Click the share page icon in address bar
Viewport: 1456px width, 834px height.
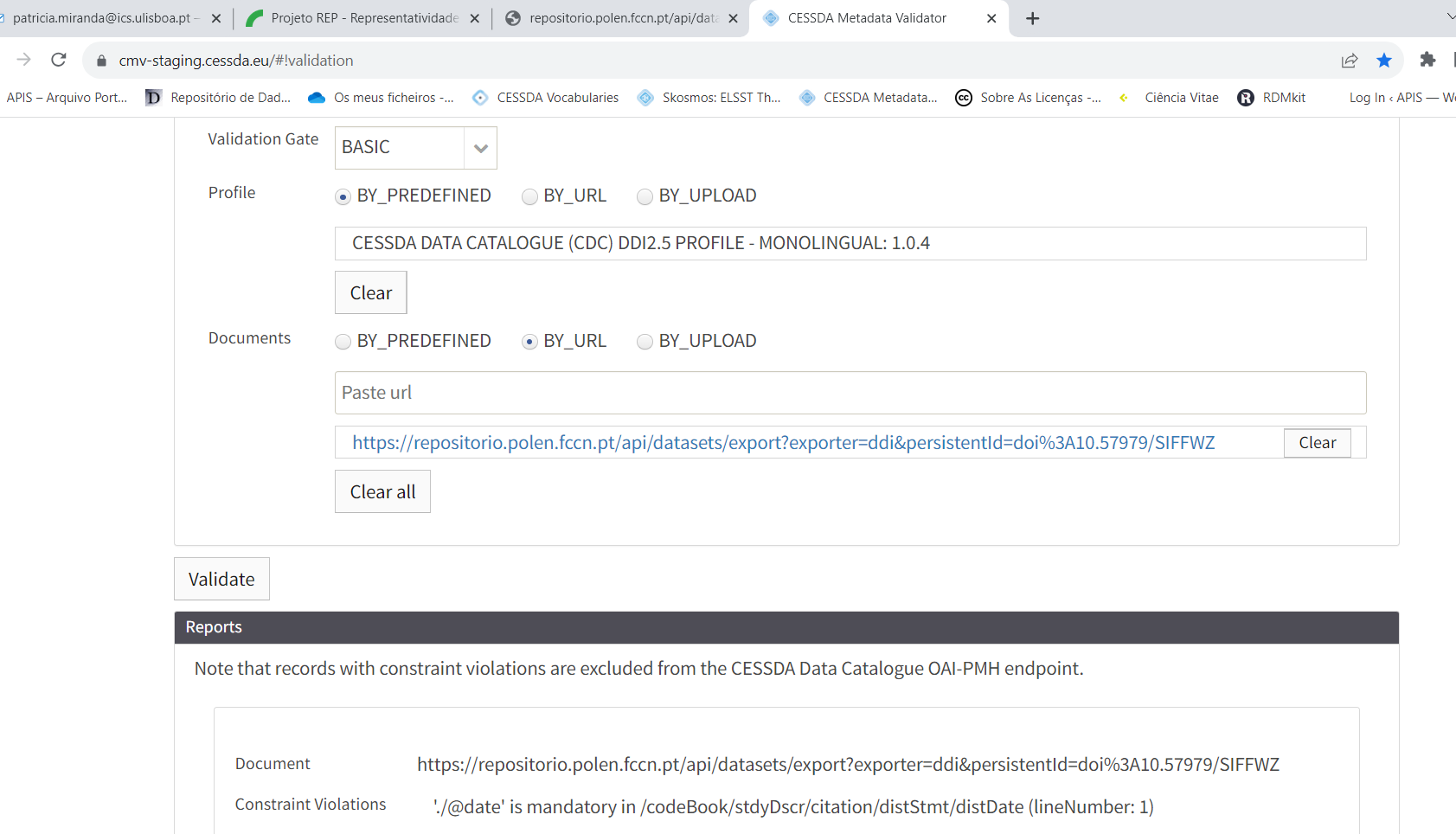coord(1349,60)
